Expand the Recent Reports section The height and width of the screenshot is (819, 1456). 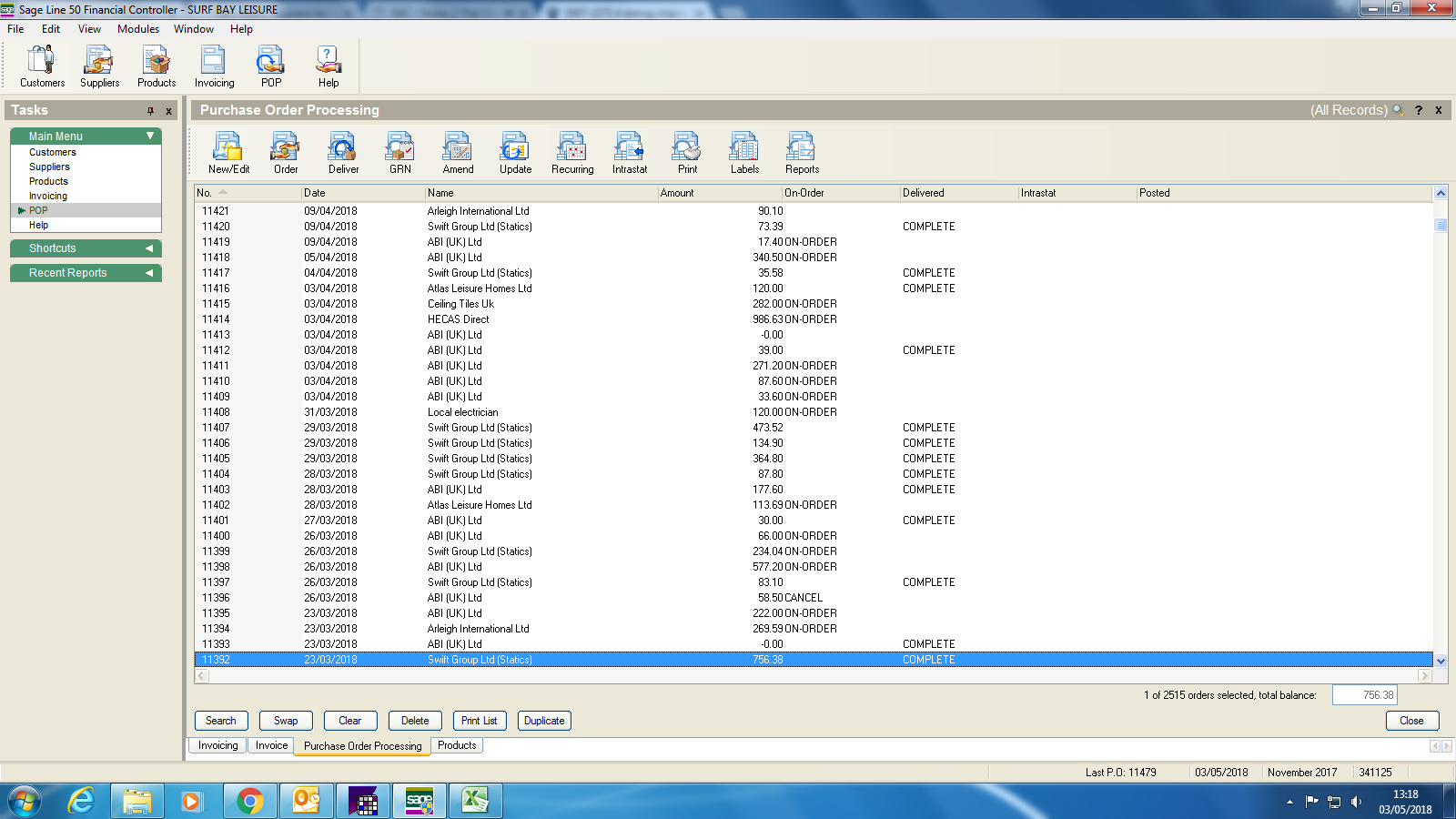point(149,273)
